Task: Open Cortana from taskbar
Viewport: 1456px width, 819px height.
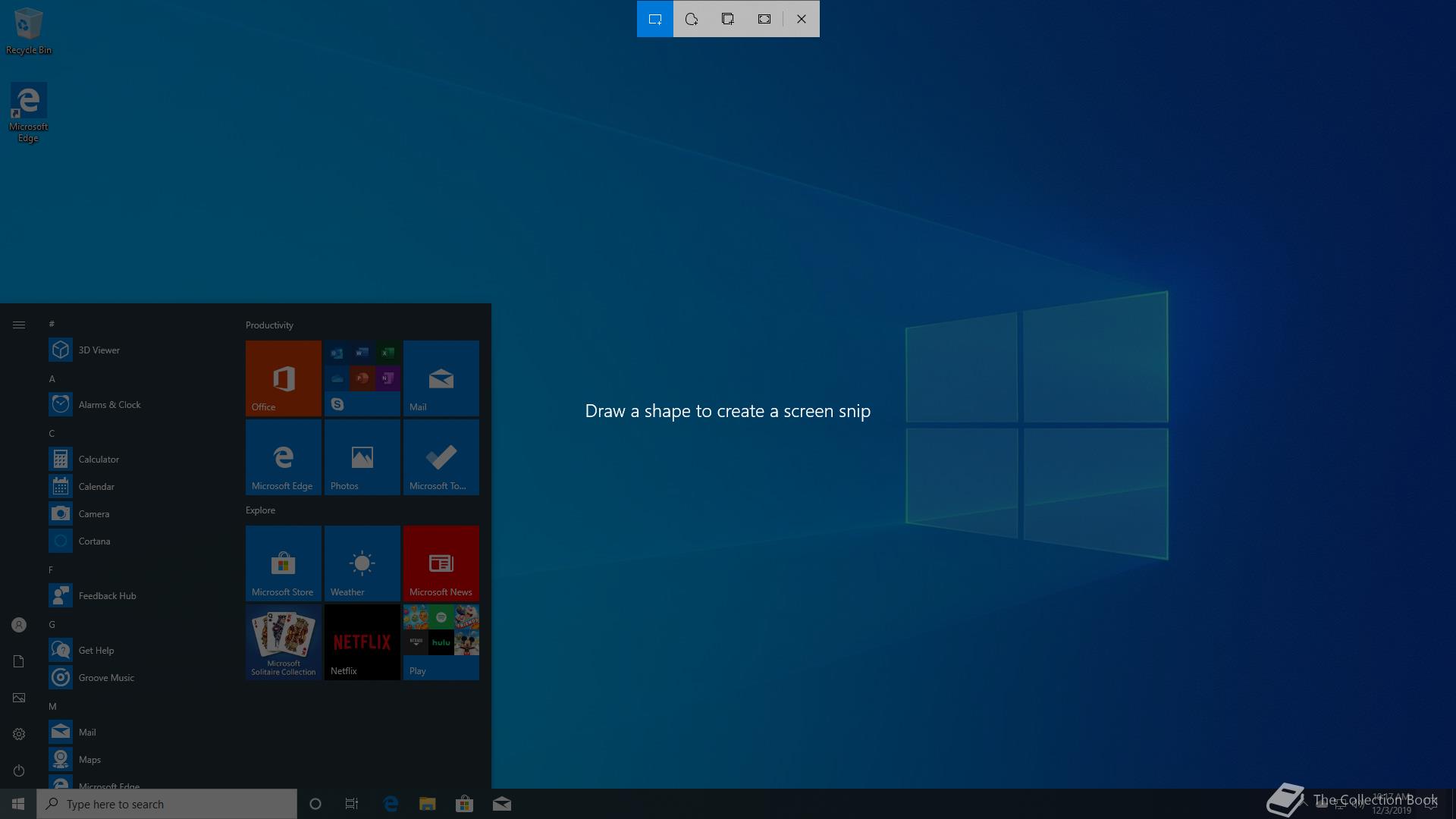Action: coord(315,804)
